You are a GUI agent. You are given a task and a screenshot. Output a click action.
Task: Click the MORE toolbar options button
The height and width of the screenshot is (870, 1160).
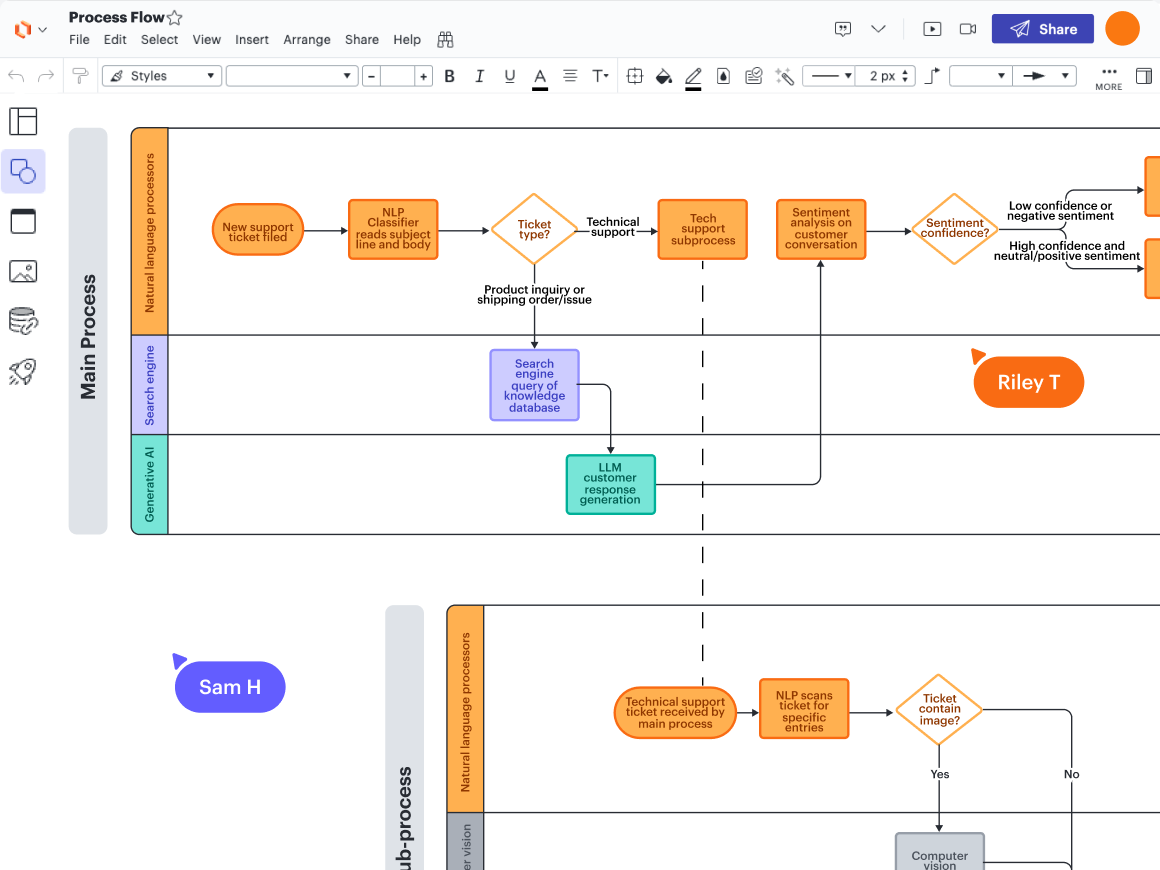click(1108, 77)
